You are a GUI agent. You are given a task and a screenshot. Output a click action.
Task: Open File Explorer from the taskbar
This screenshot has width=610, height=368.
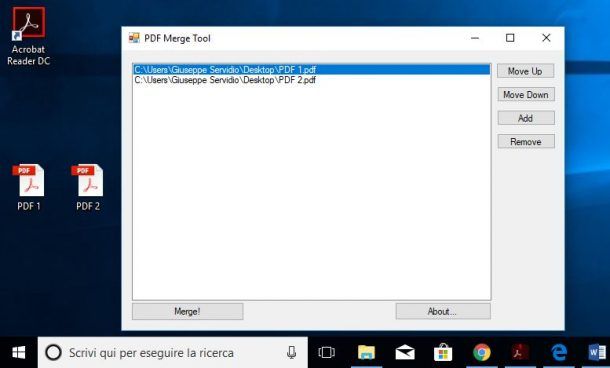[x=366, y=352]
